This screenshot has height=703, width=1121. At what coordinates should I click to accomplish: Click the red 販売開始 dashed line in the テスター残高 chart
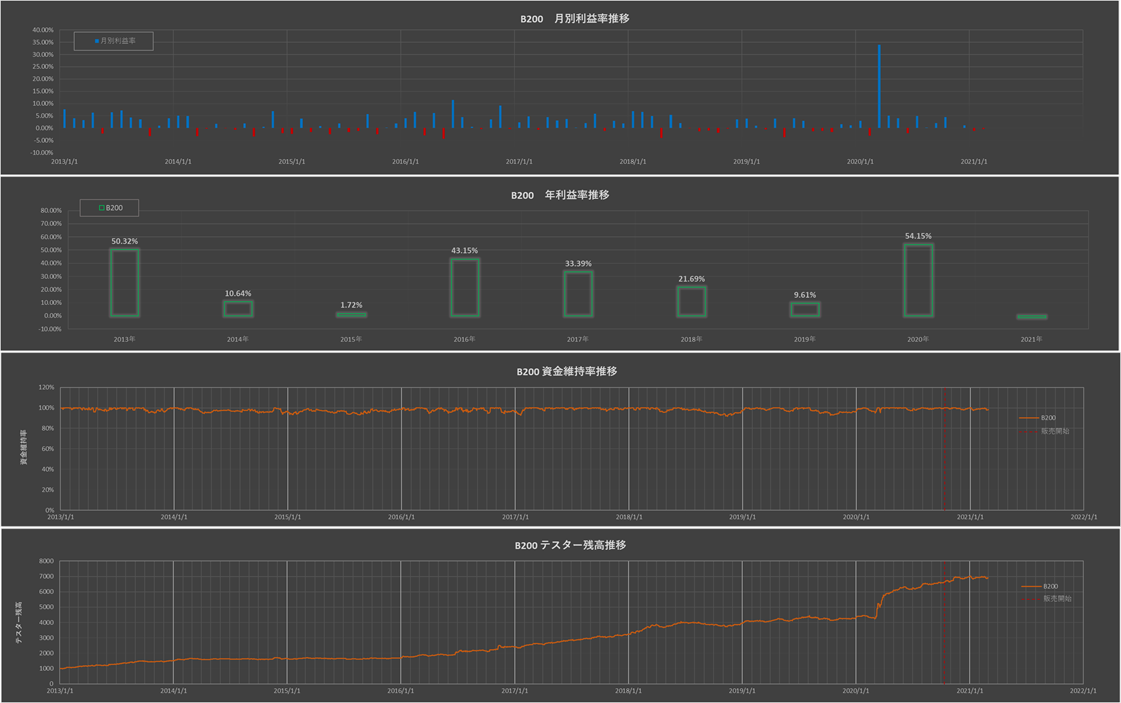pyautogui.click(x=943, y=622)
